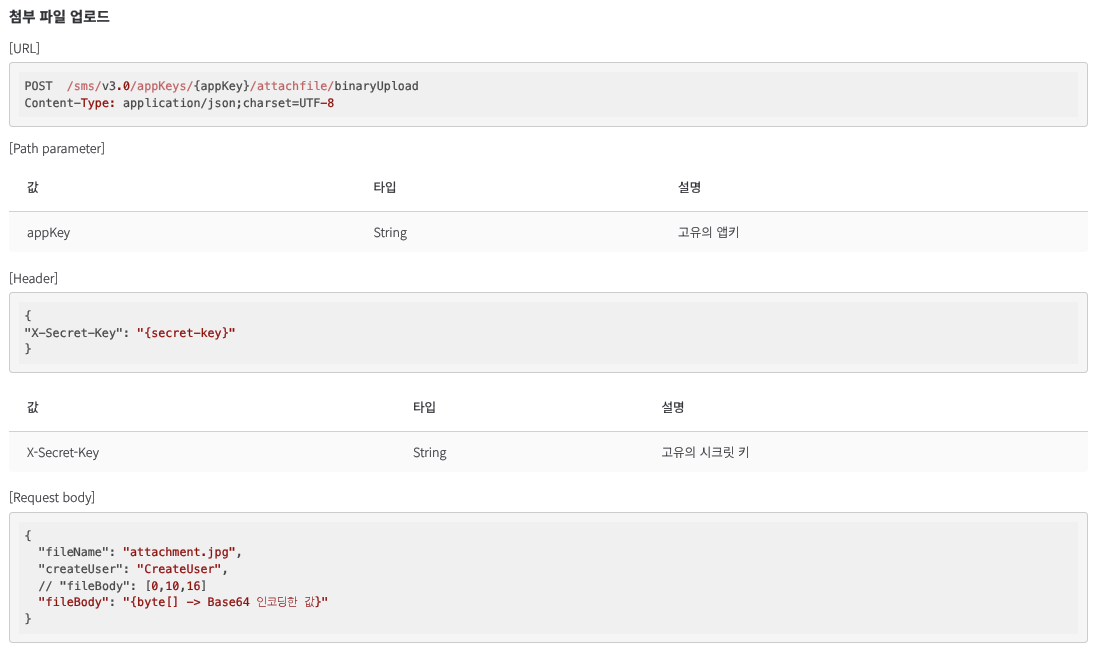Screen dimensions: 1099x667
Task: Click the appKey table cell
Action: pos(48,233)
